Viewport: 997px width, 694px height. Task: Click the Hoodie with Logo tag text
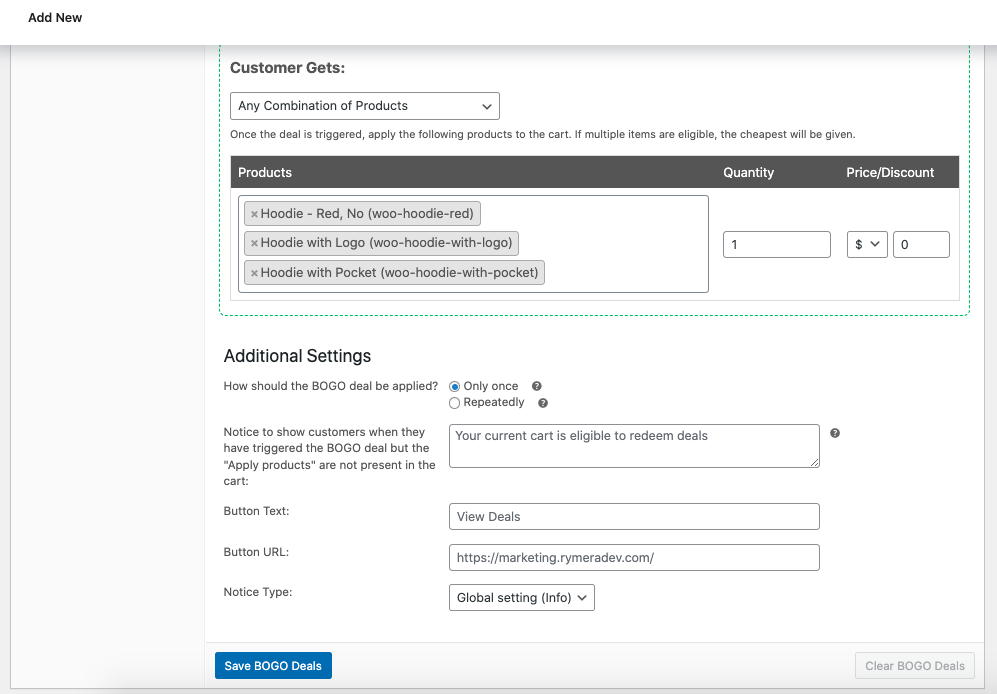[x=387, y=243]
